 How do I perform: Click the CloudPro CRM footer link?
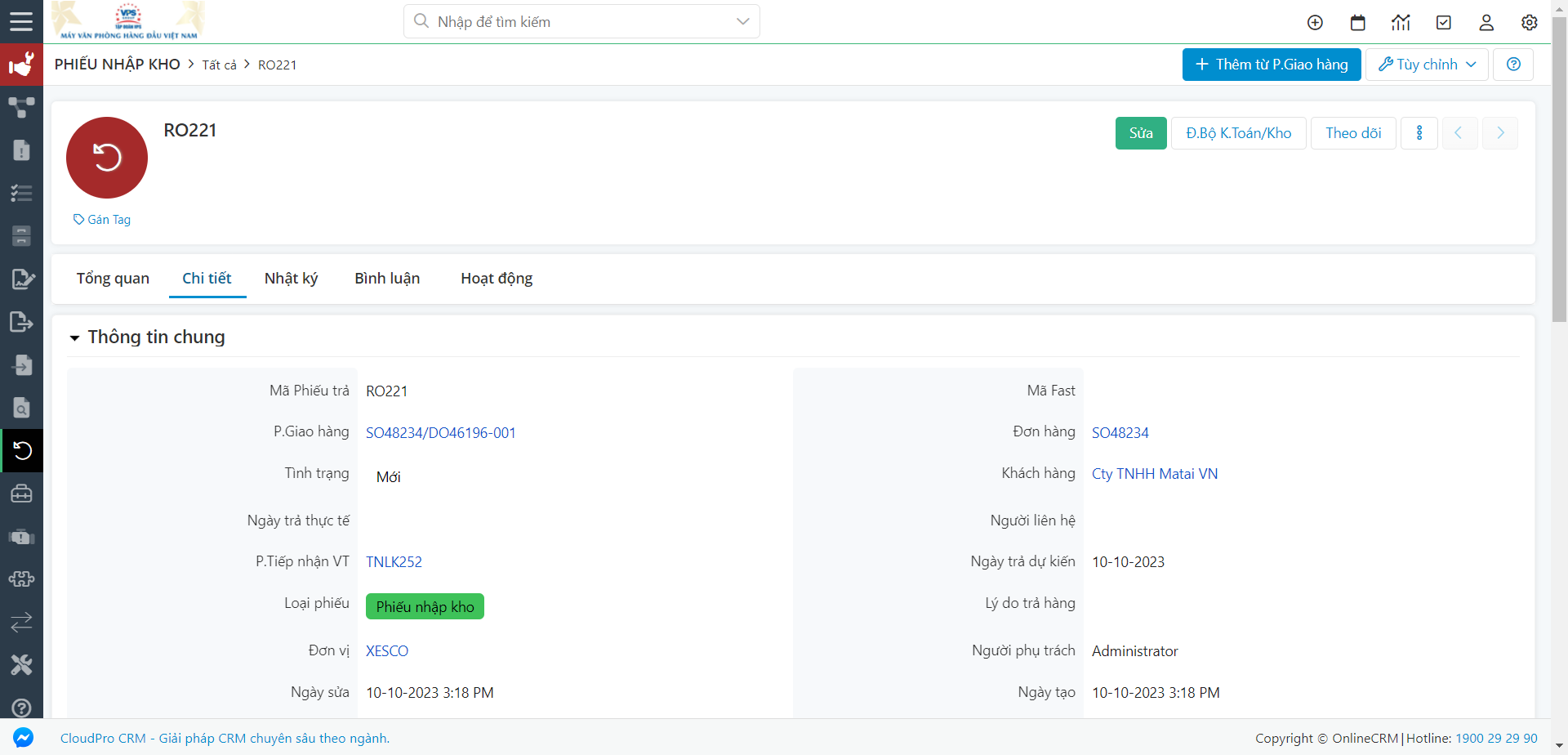pyautogui.click(x=225, y=739)
